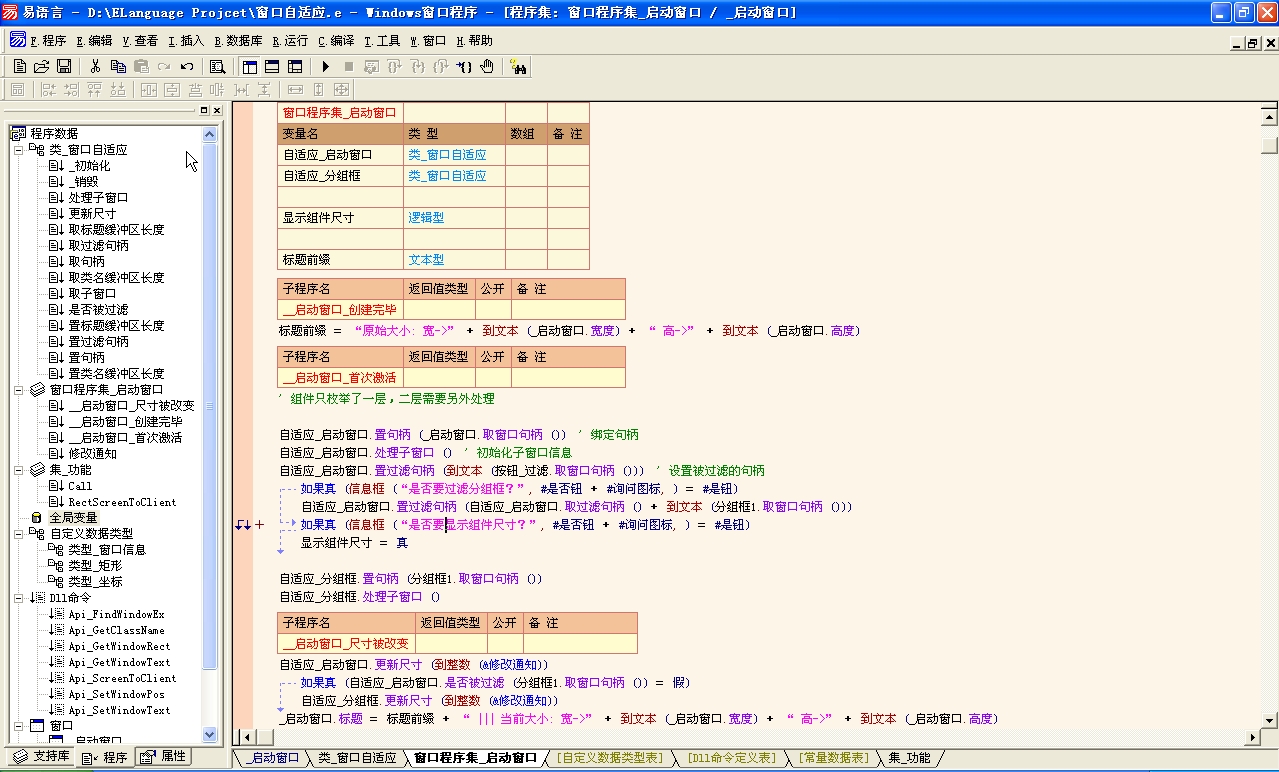Open the R.运行 menu
This screenshot has width=1279, height=772.
290,41
